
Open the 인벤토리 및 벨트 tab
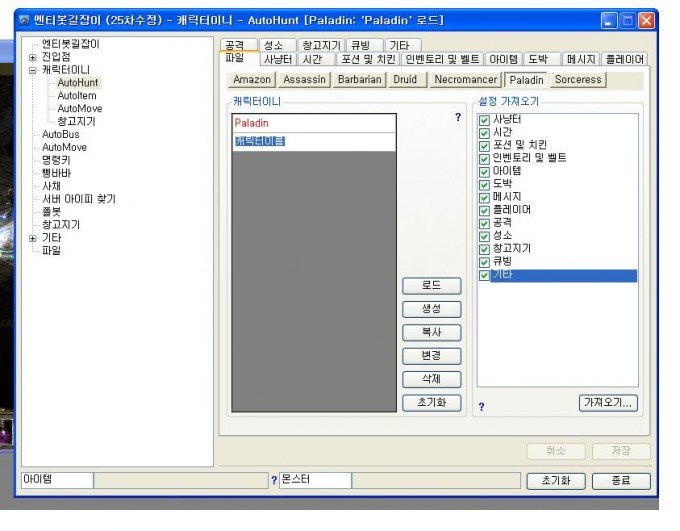point(442,60)
